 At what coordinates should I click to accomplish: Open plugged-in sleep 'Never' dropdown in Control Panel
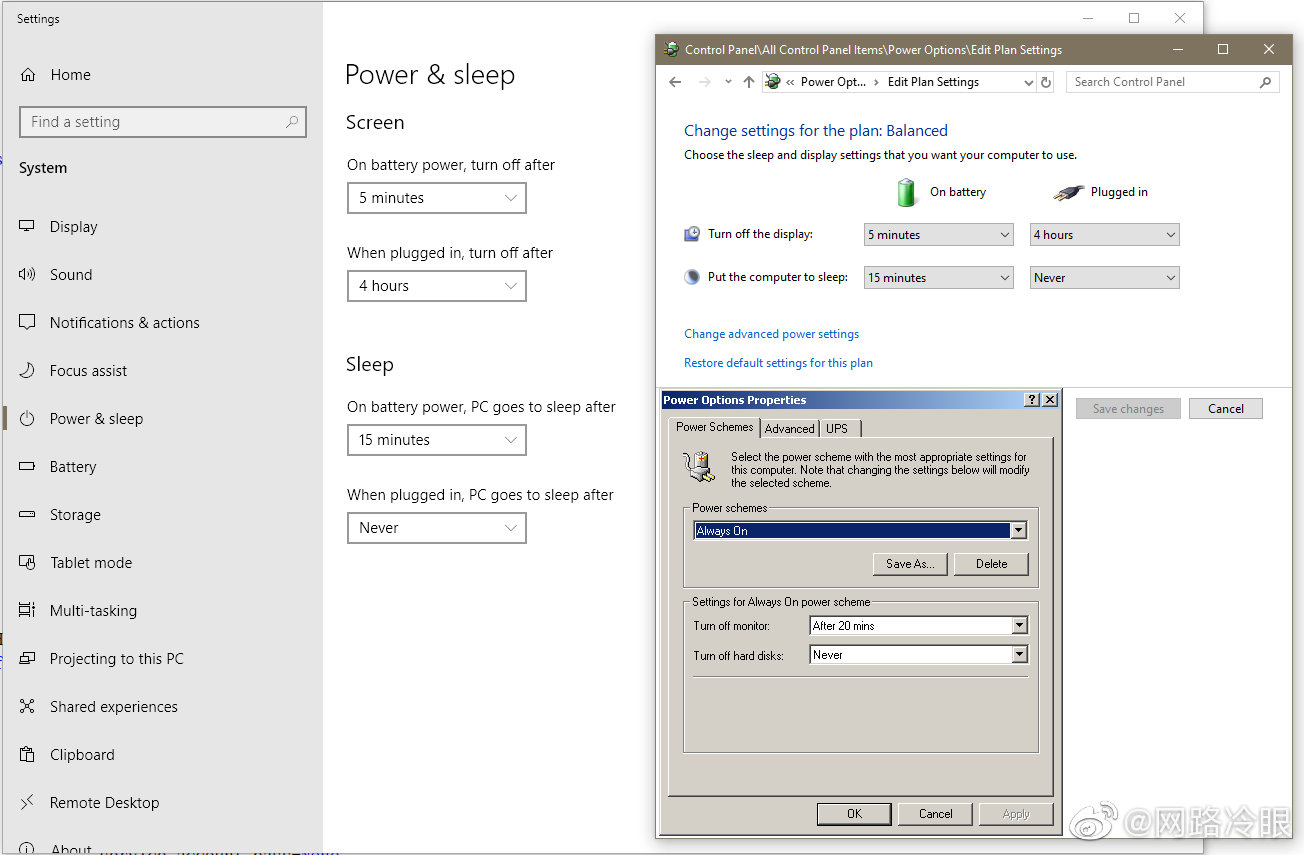pos(1104,278)
